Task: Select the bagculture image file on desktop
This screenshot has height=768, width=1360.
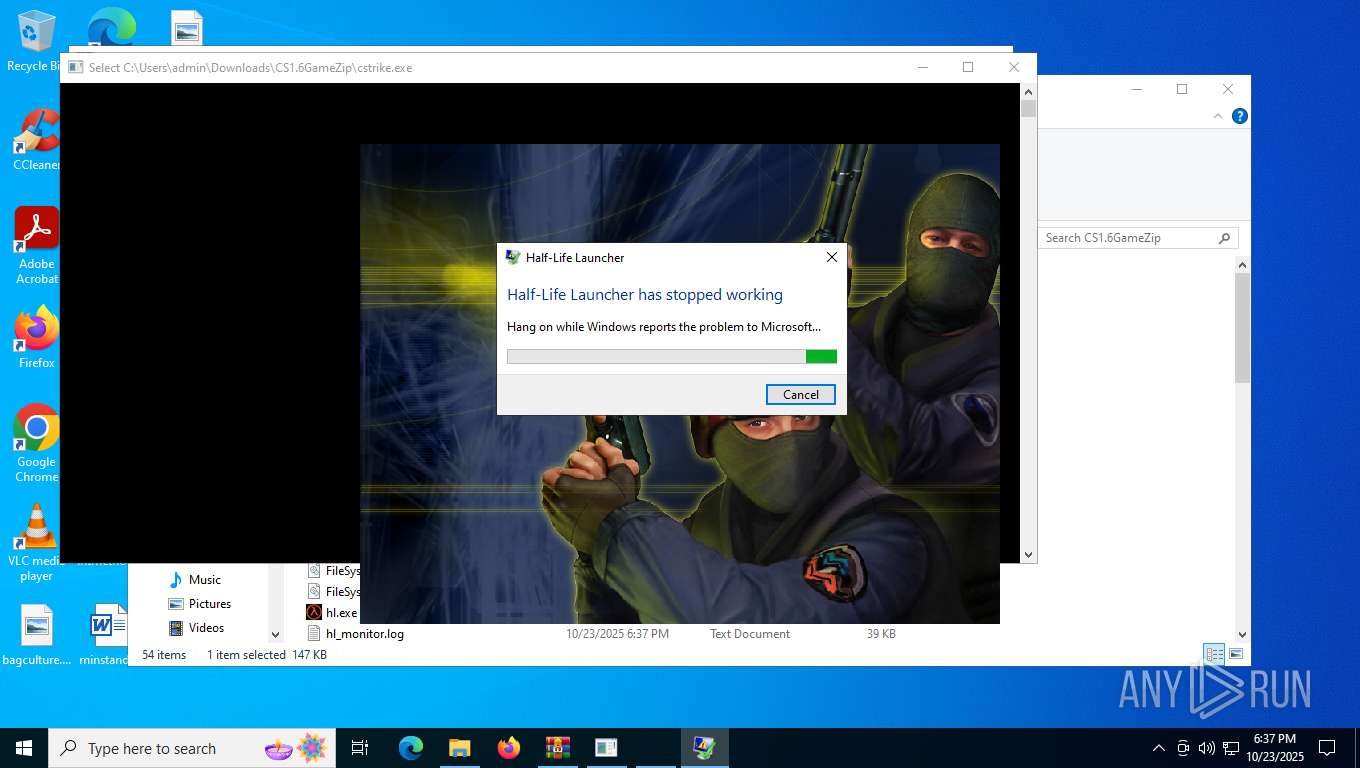Action: click(x=36, y=636)
